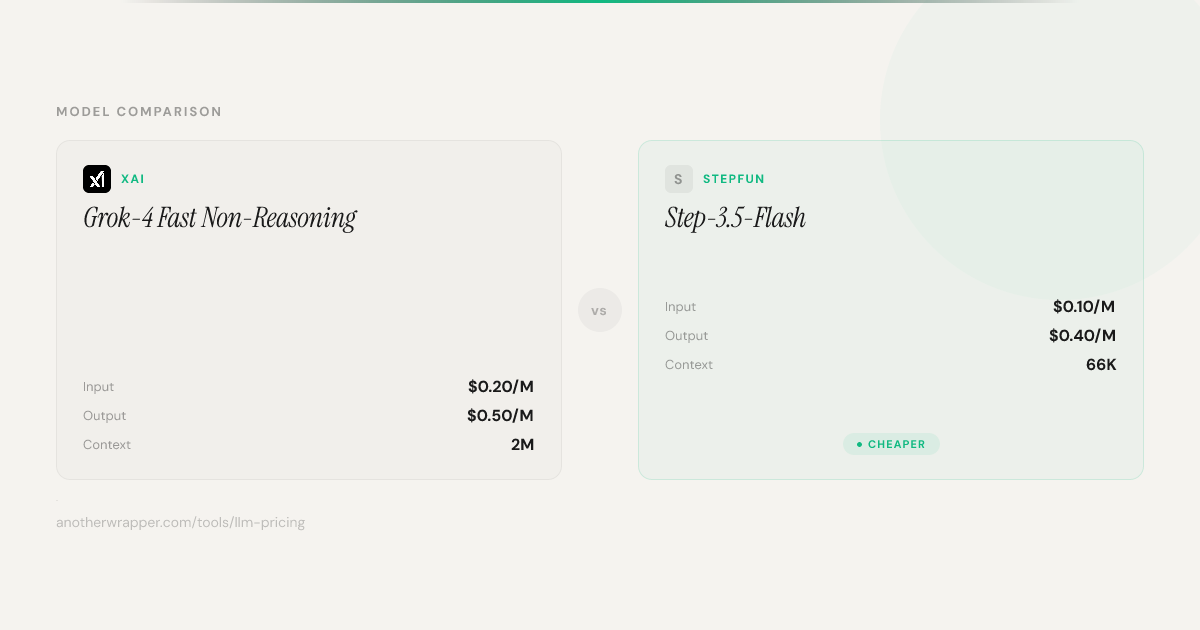
Task: Click the MODEL COMPARISON heading
Action: [139, 112]
